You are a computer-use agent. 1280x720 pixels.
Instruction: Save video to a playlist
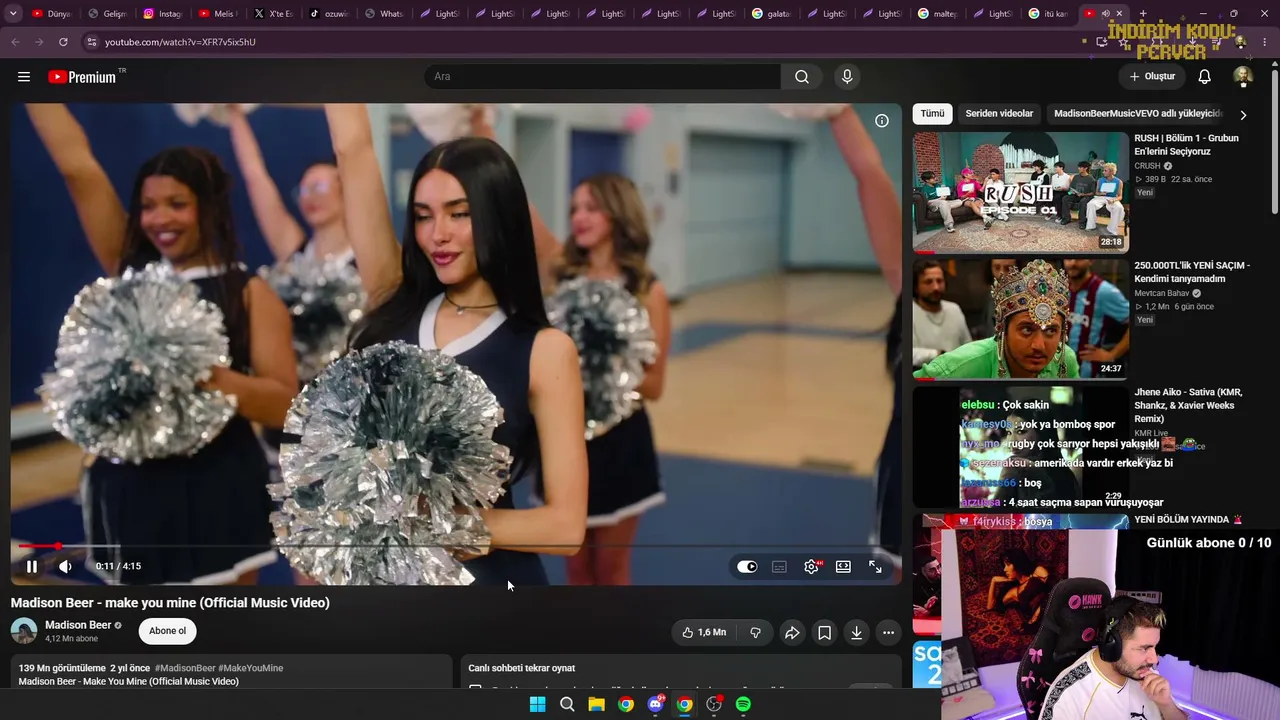[824, 632]
